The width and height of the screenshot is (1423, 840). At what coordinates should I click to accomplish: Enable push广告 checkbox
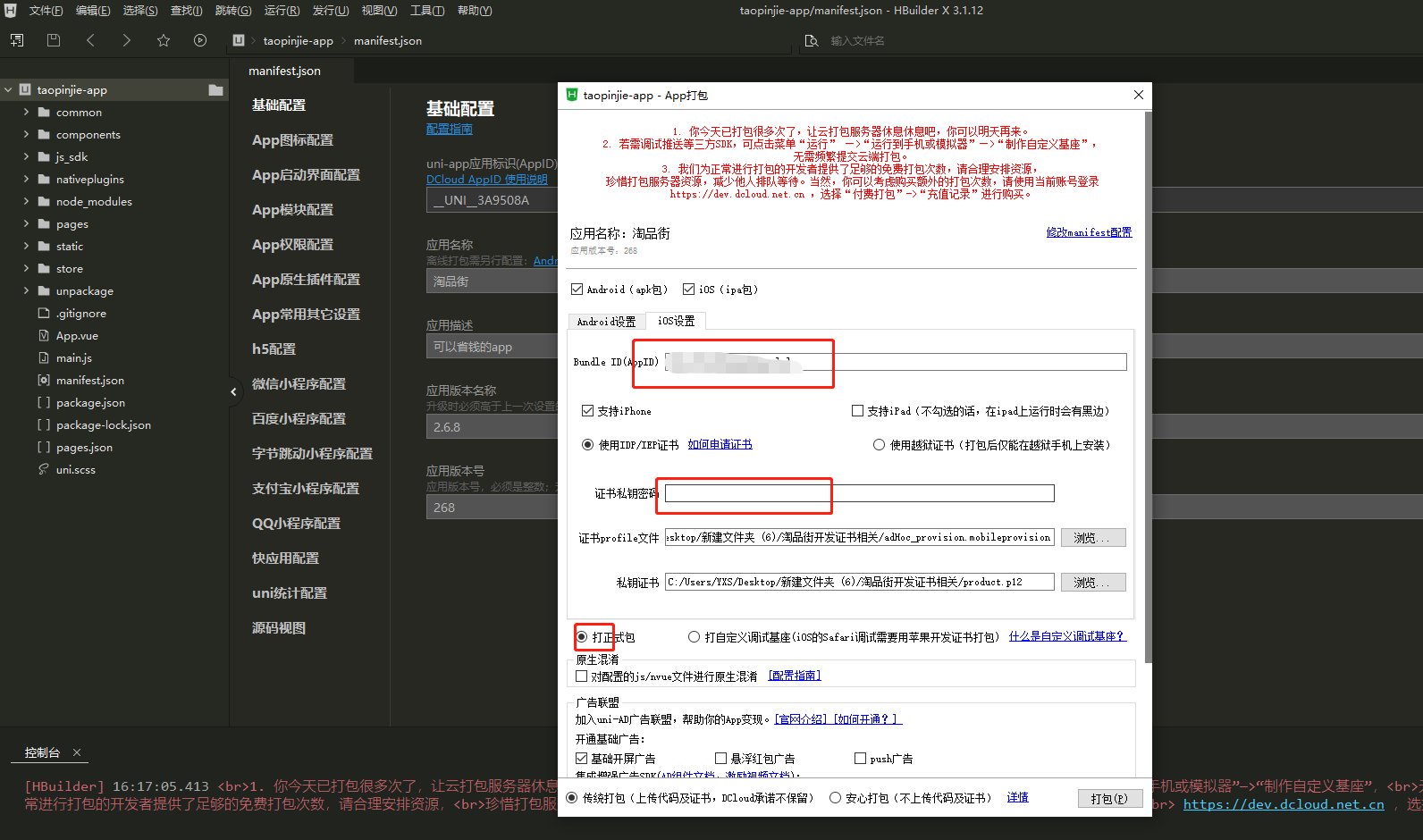coord(861,758)
